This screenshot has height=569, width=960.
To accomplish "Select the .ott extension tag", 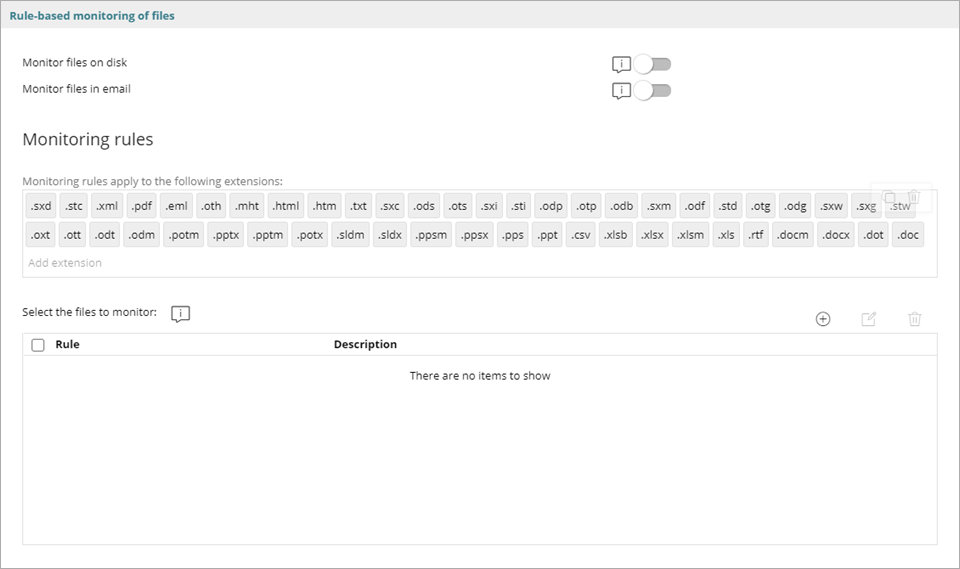I will coord(72,235).
